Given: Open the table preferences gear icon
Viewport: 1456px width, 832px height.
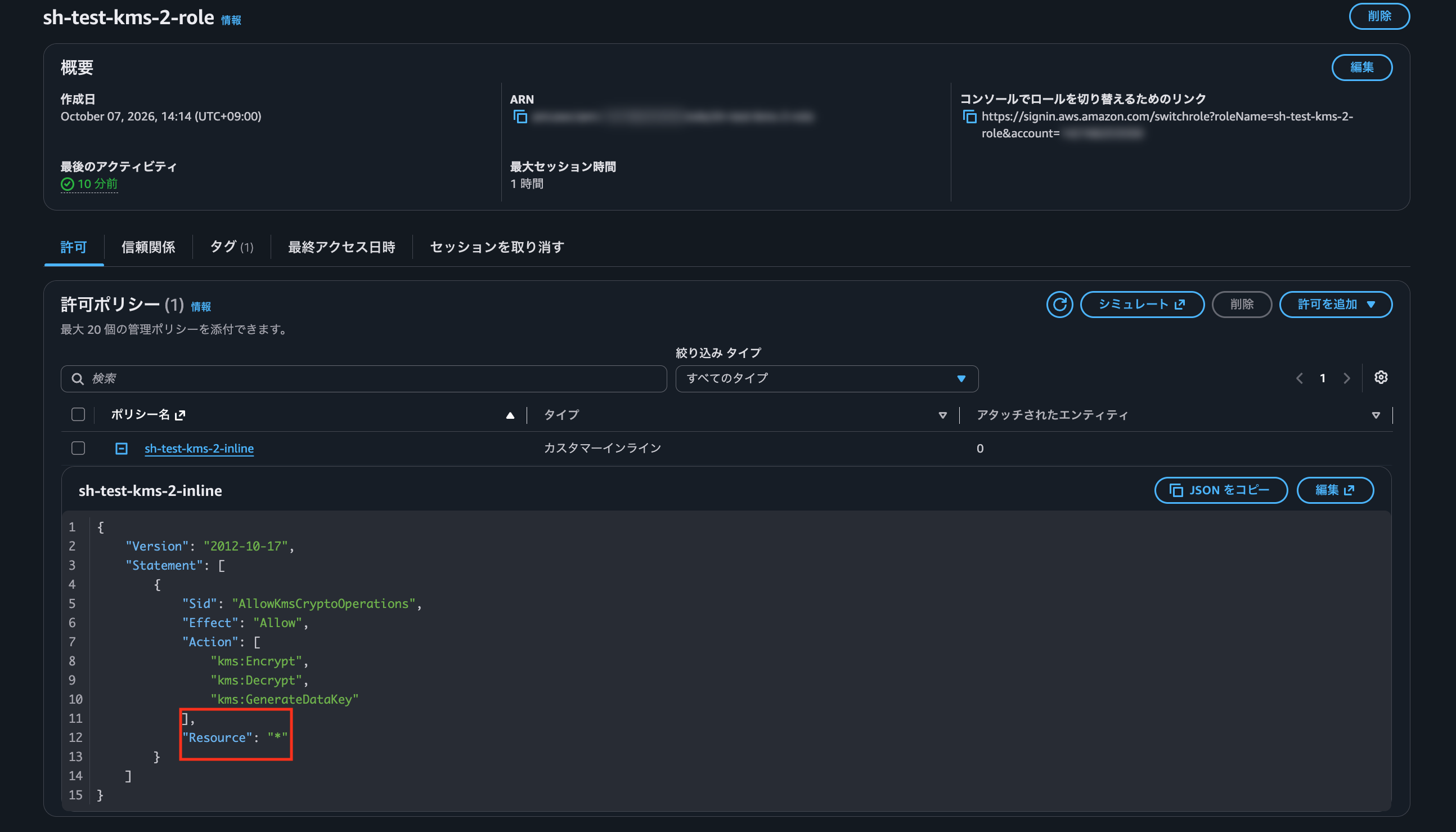Looking at the screenshot, I should 1381,378.
